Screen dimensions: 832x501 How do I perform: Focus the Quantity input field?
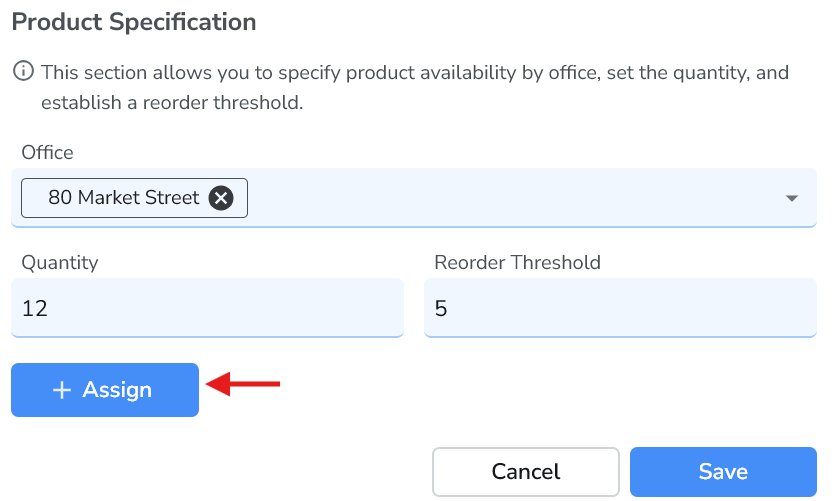(x=207, y=308)
